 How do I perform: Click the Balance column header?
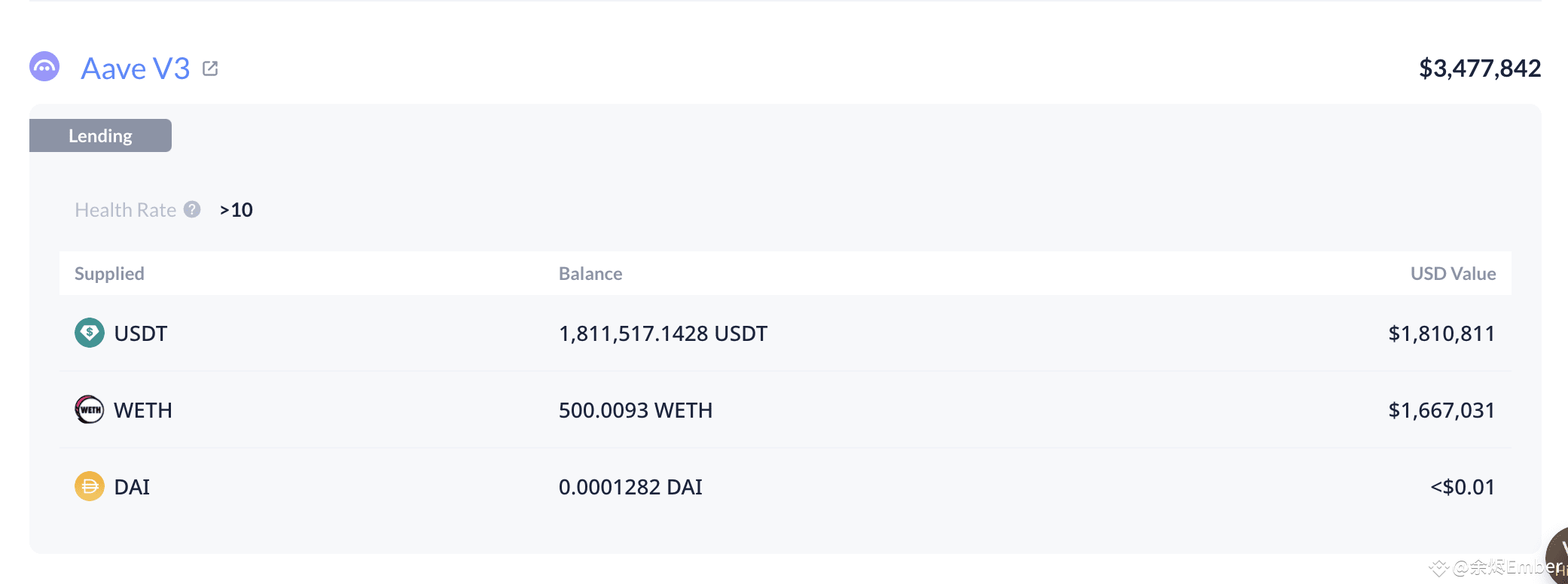click(590, 273)
